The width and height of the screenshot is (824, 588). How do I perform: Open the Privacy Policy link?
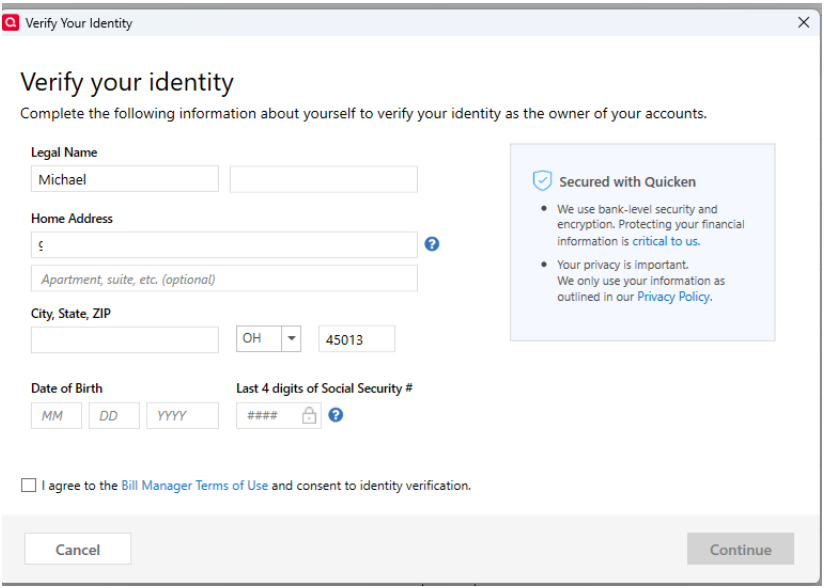(673, 297)
